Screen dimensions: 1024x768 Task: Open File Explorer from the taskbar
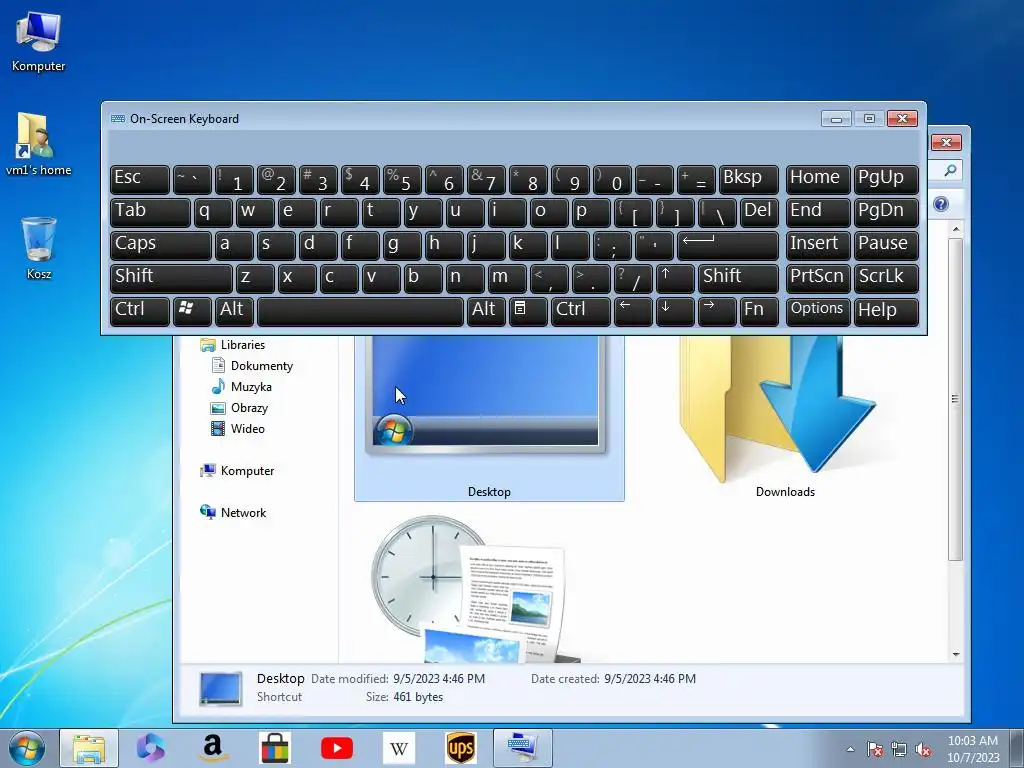pos(89,748)
